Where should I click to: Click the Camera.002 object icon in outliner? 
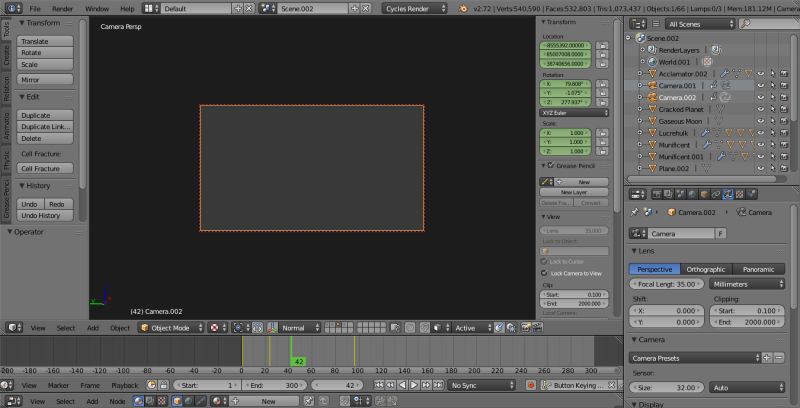(x=652, y=97)
